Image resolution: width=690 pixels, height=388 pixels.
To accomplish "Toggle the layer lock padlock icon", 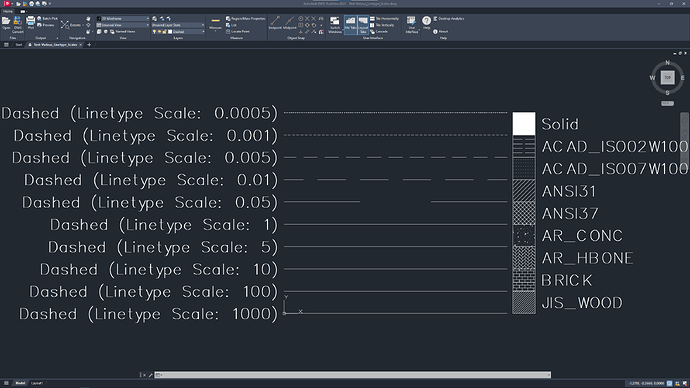I will click(165, 31).
